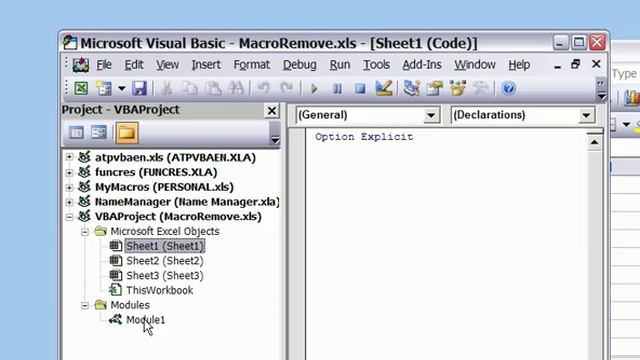The image size is (640, 360).
Task: Open the Insert menu
Action: [x=206, y=64]
